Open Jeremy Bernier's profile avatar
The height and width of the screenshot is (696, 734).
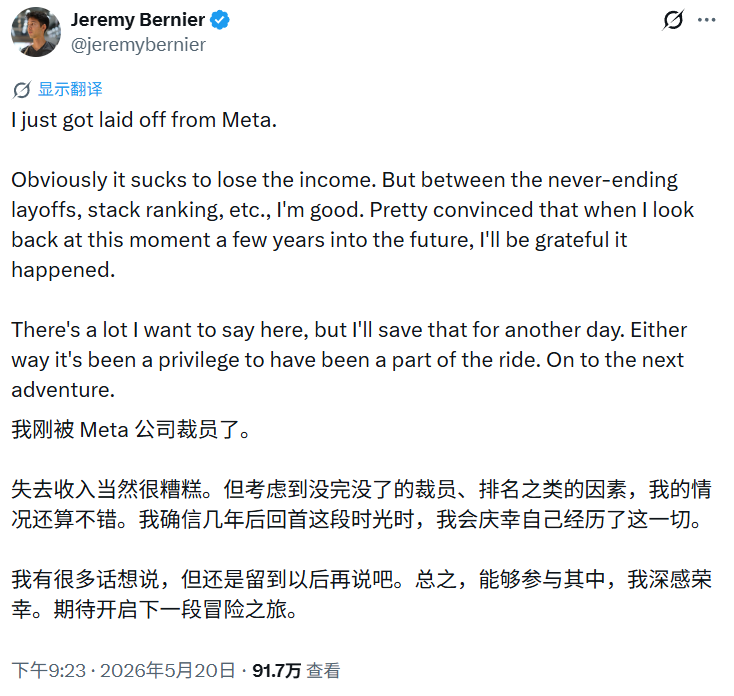tap(36, 32)
